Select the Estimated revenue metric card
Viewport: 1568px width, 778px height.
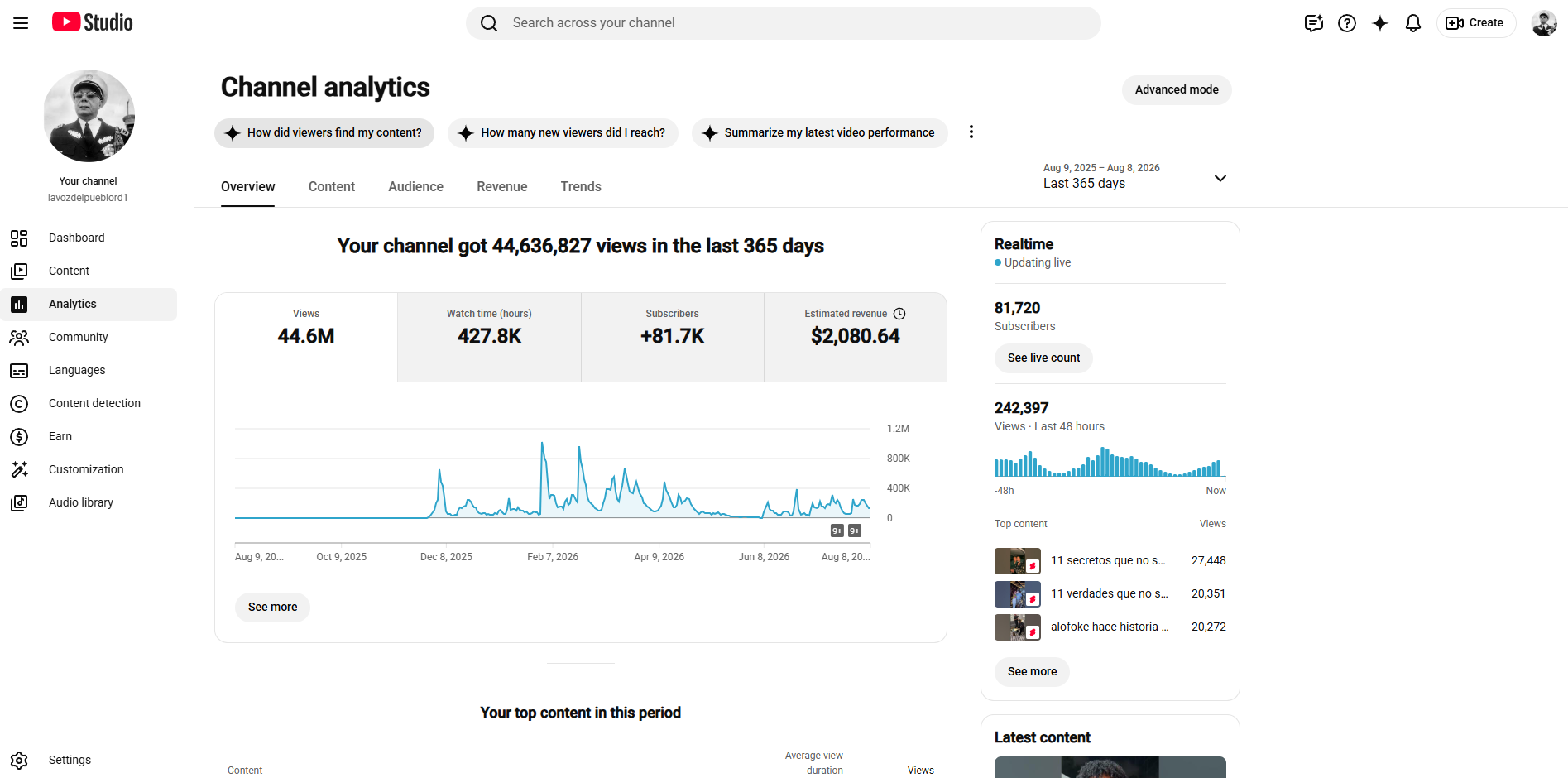click(856, 337)
